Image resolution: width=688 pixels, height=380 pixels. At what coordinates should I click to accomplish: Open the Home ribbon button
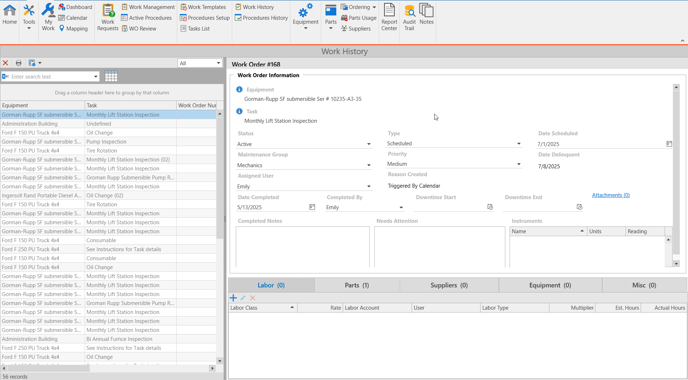click(x=9, y=15)
